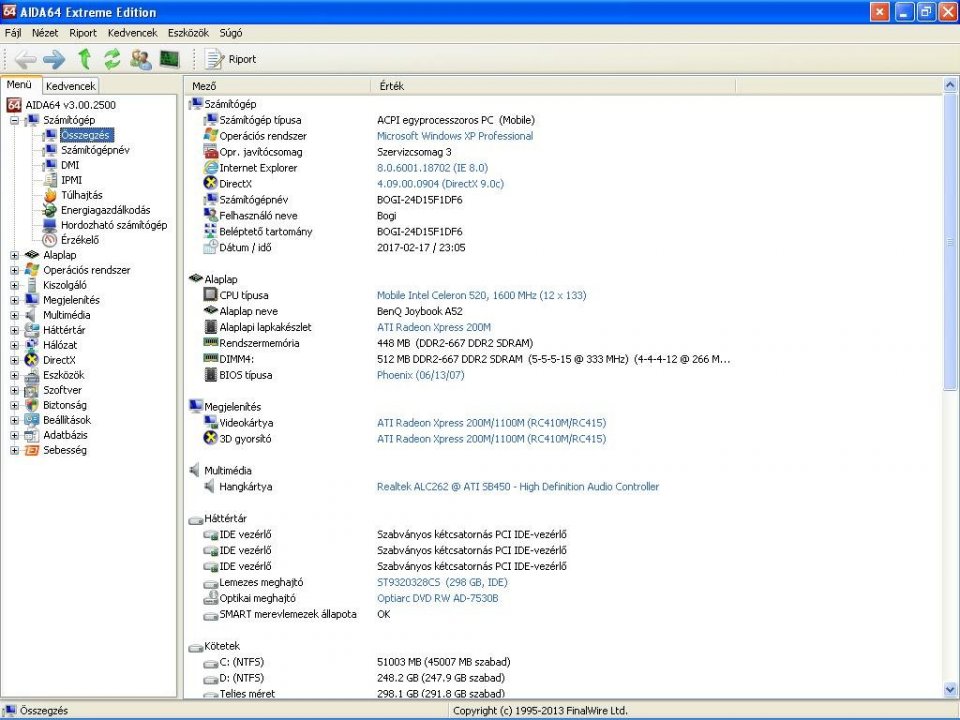Image resolution: width=960 pixels, height=720 pixels.
Task: Click the green up arrow toolbar icon
Action: tap(84, 59)
